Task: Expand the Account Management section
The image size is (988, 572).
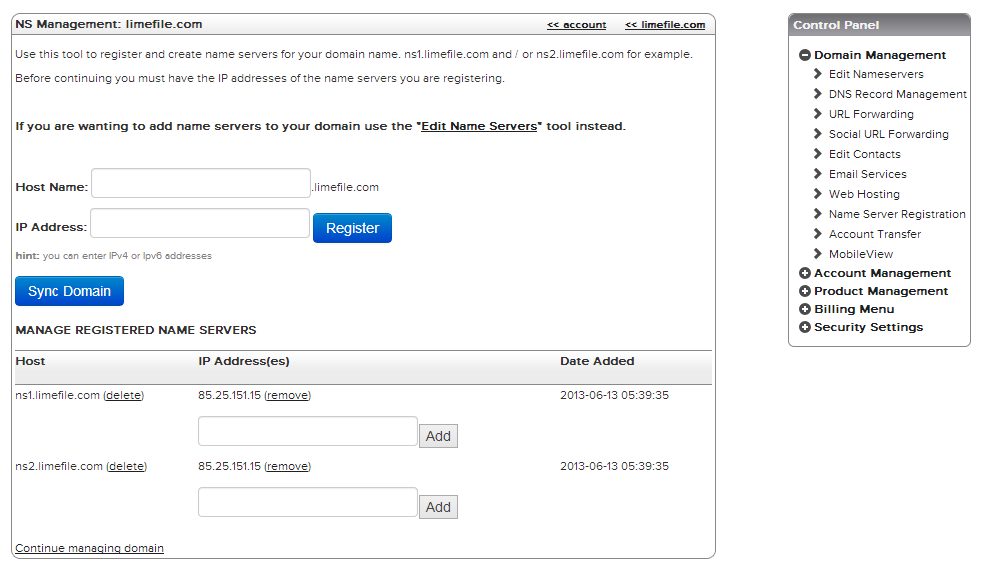Action: (805, 273)
